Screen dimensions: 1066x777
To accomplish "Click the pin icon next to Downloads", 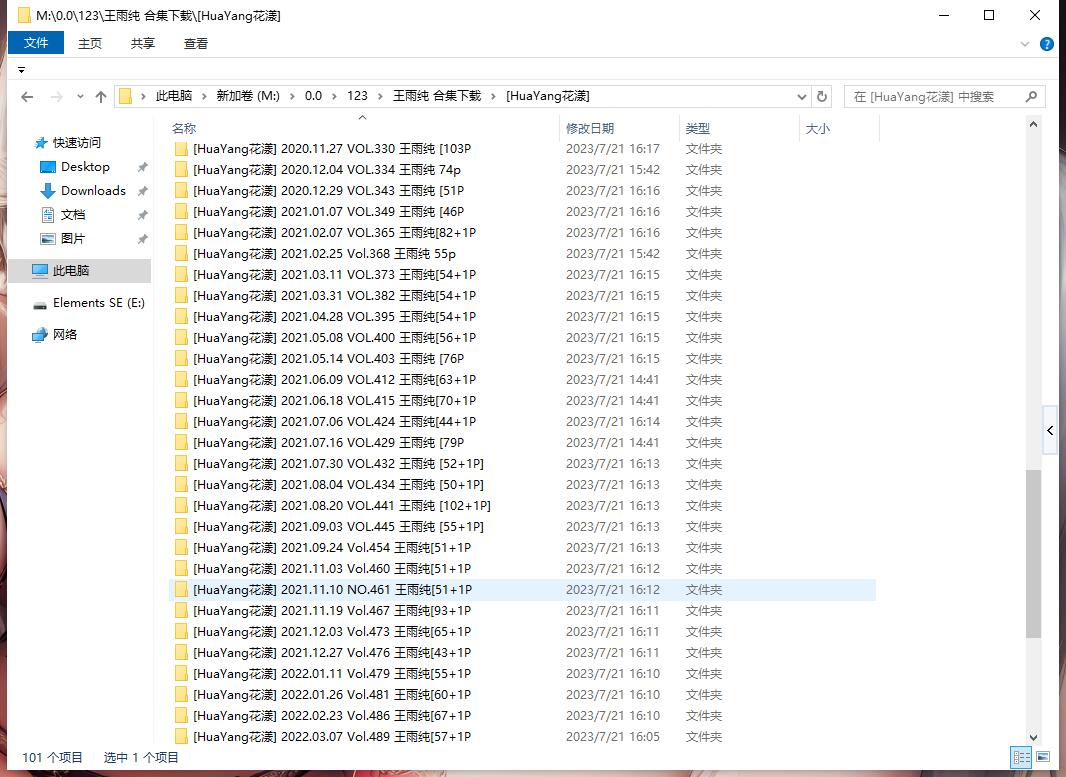I will coord(142,191).
